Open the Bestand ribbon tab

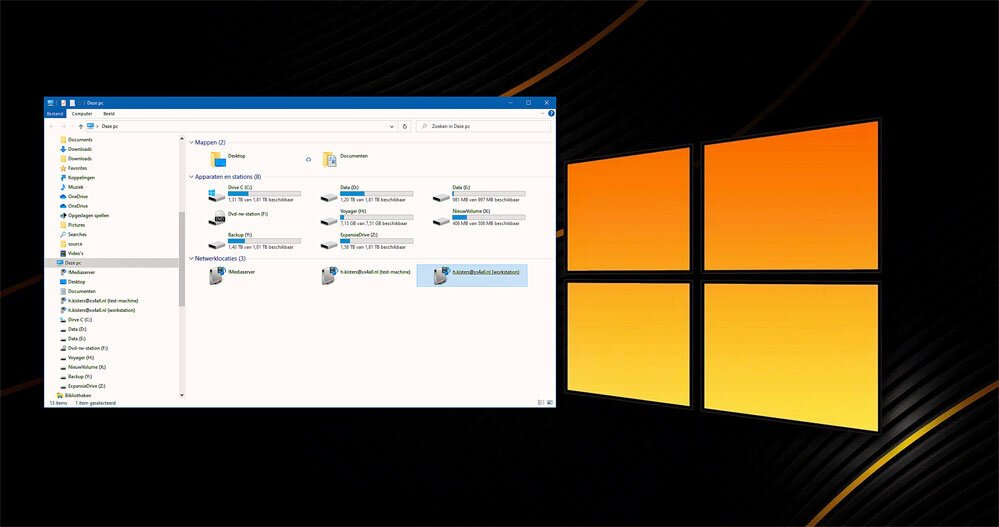(55, 113)
